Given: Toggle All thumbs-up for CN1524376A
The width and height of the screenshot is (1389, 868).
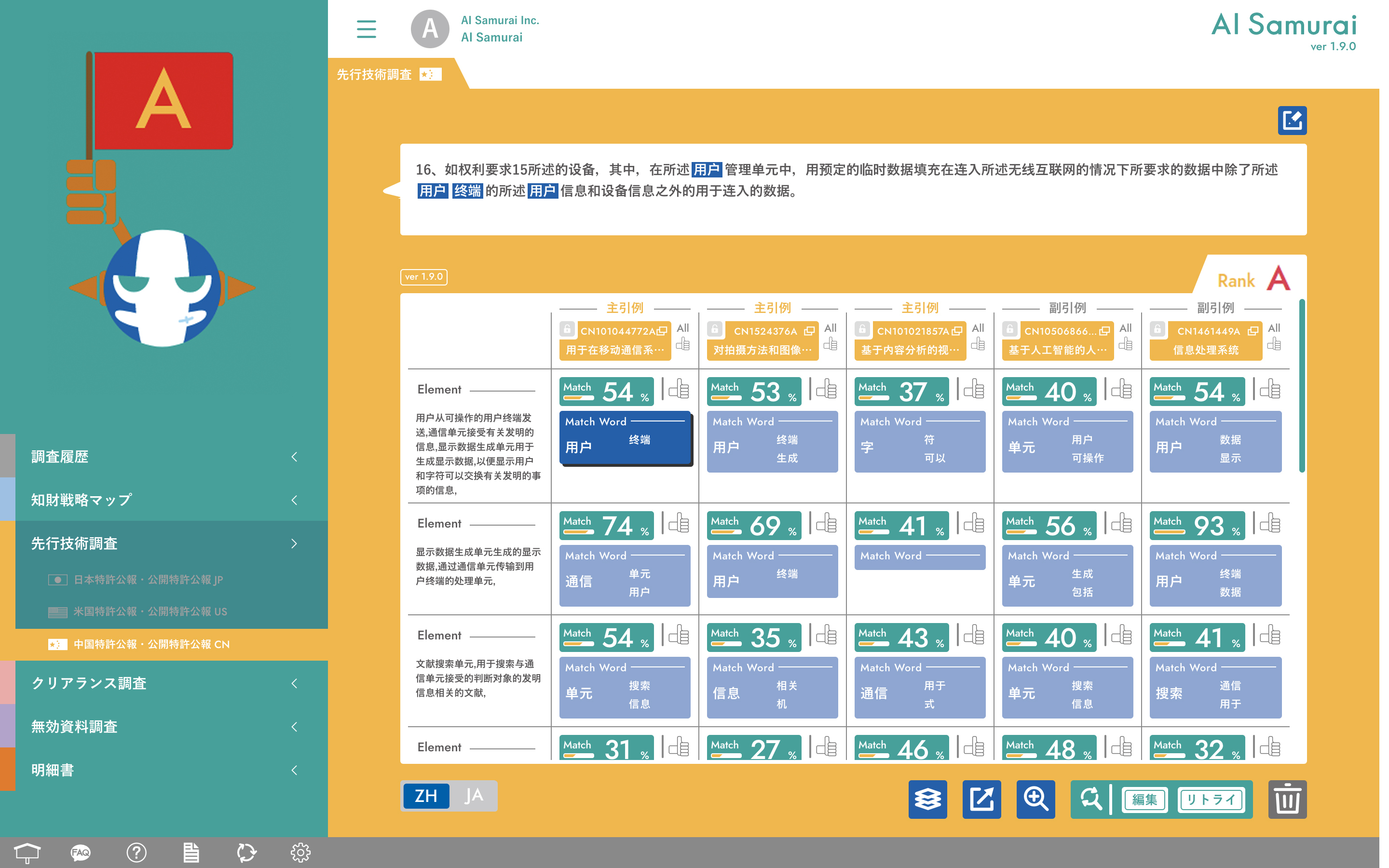Looking at the screenshot, I should coord(831,343).
